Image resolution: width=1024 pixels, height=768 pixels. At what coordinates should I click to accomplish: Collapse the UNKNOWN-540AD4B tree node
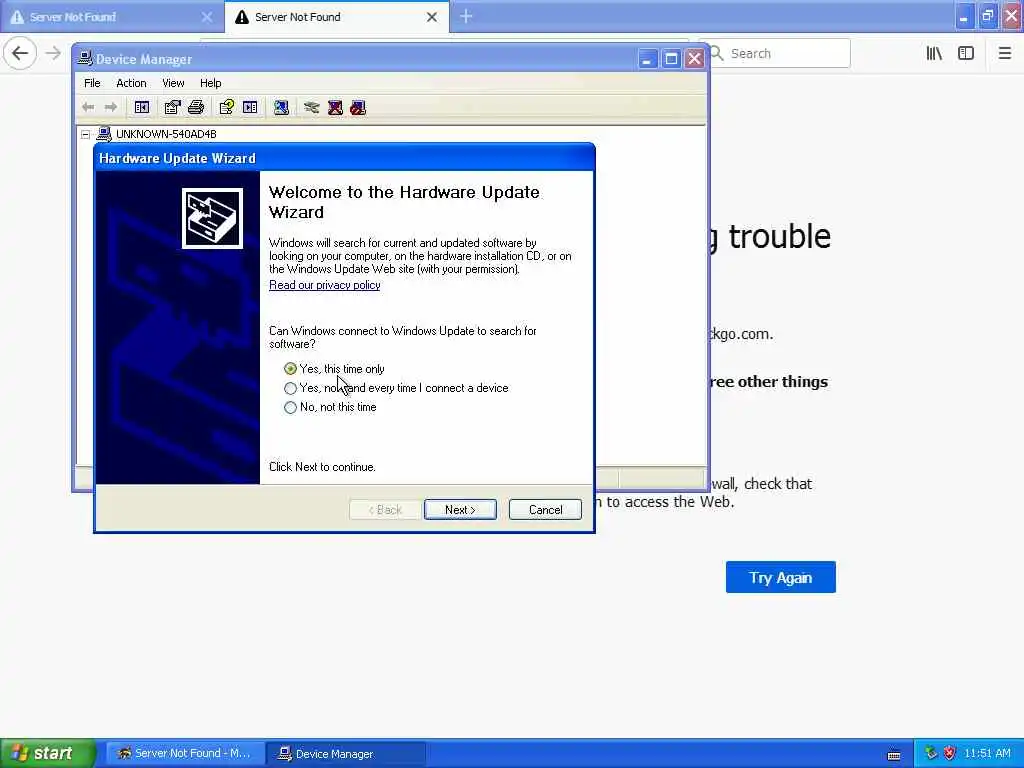point(86,135)
